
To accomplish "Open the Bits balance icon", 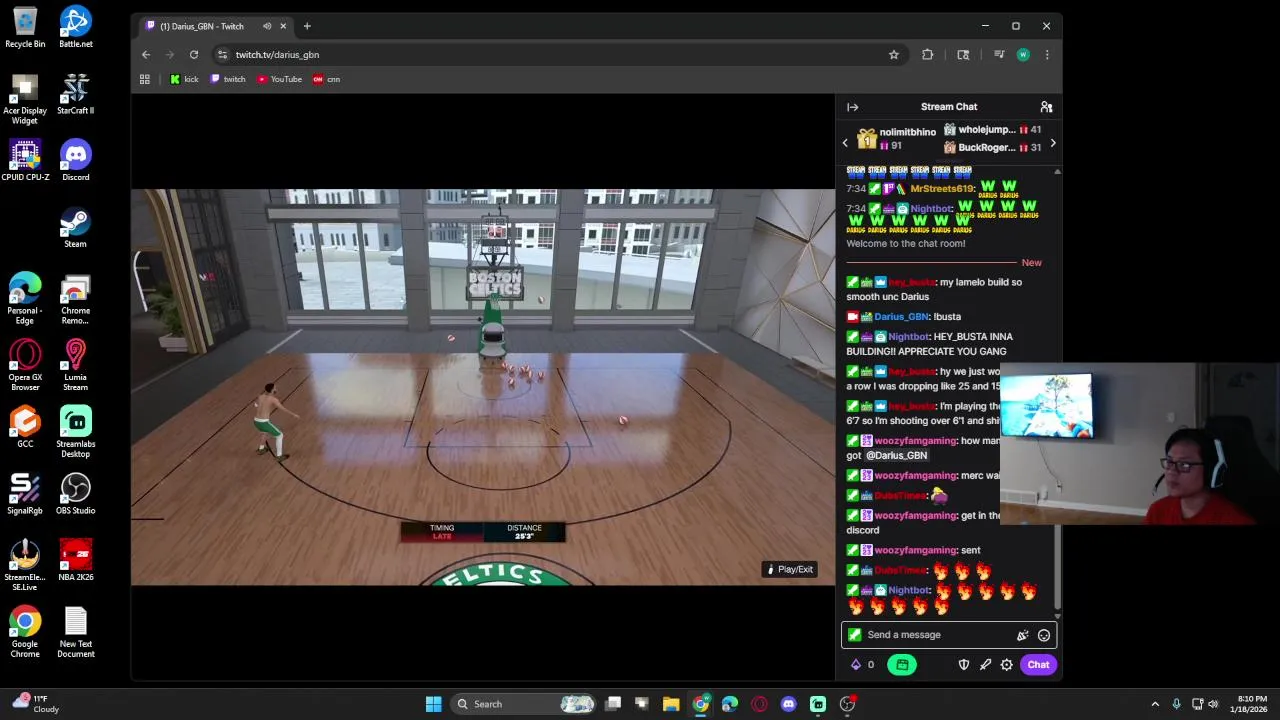I will [x=856, y=664].
